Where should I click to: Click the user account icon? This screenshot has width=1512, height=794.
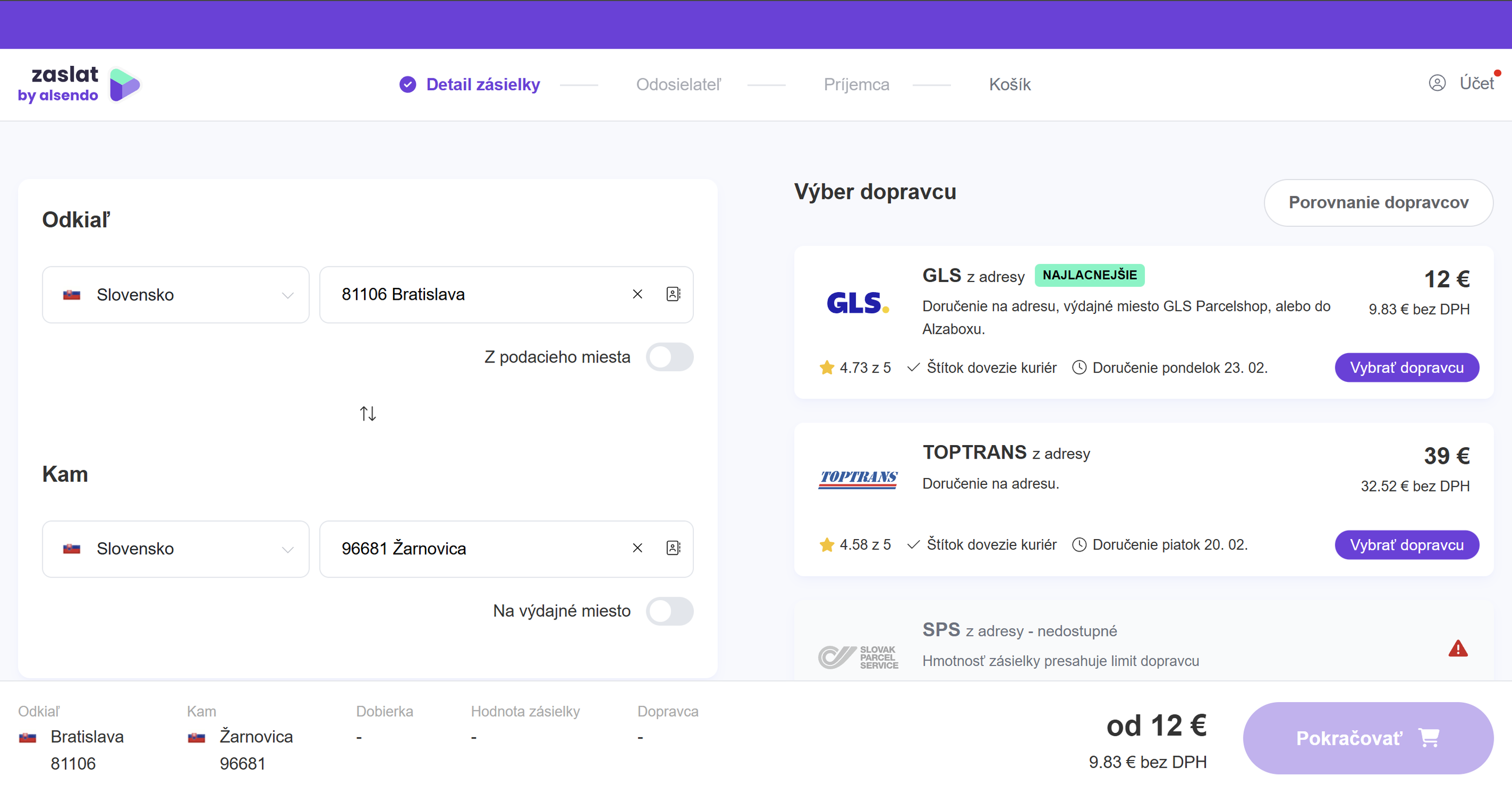pos(1437,83)
